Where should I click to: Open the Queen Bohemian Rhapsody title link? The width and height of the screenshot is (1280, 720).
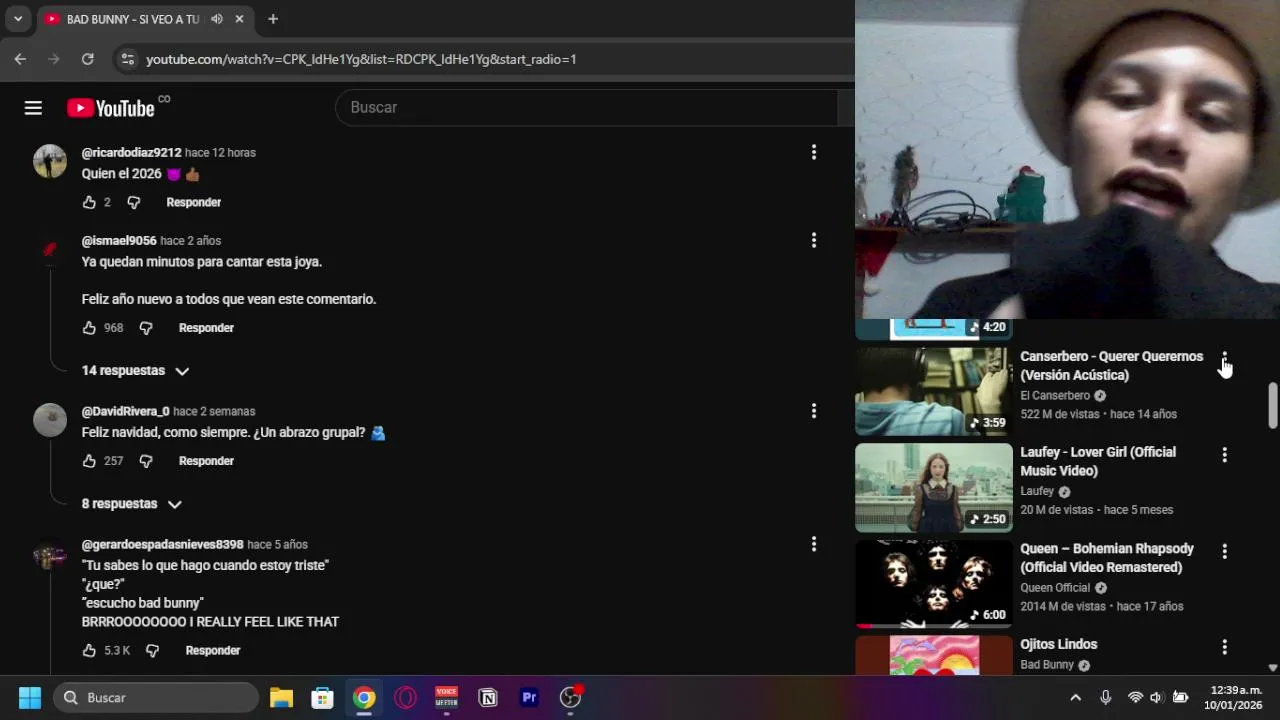(x=1107, y=558)
